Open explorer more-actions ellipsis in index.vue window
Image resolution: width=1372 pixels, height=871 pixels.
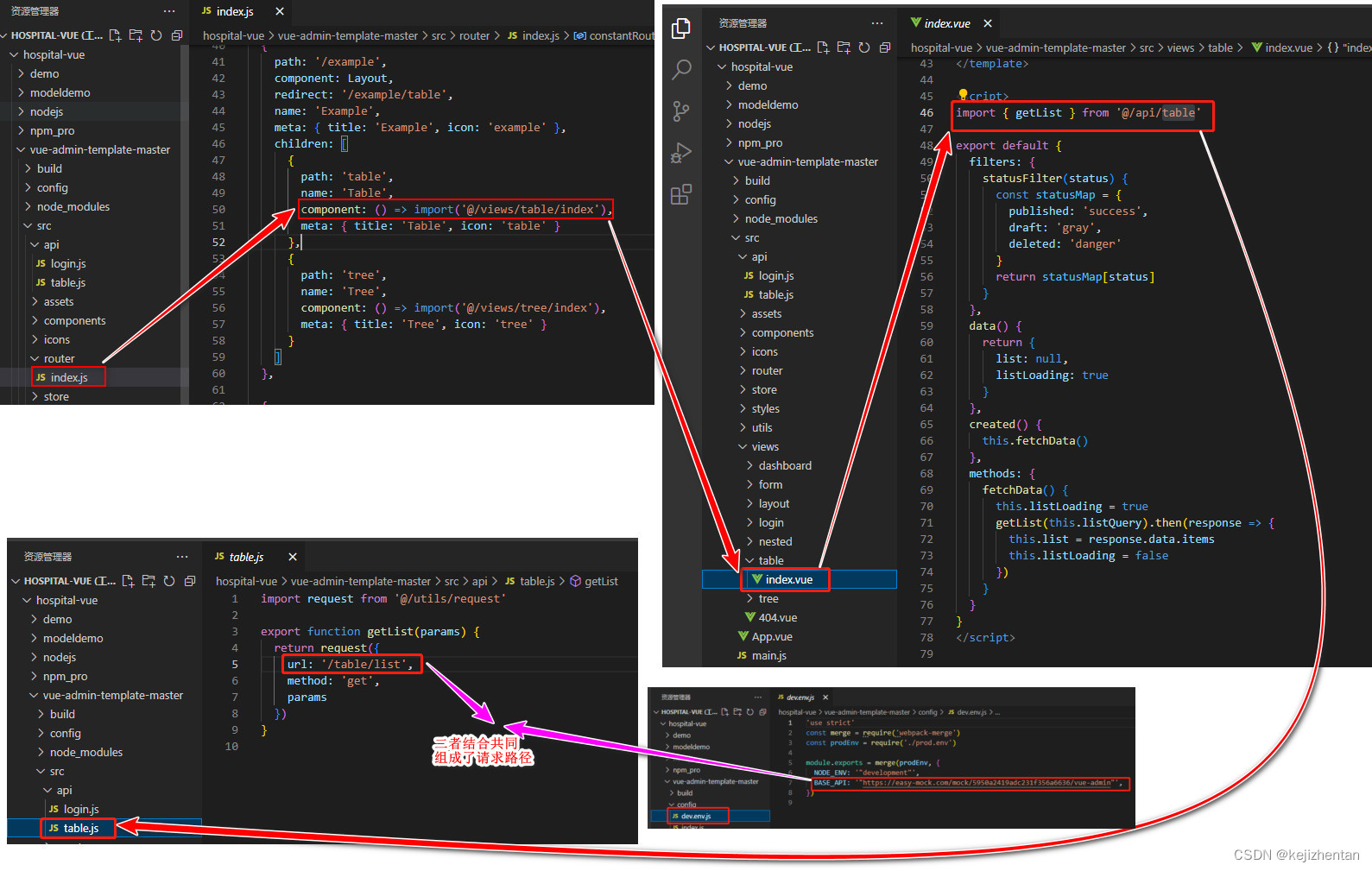[877, 23]
